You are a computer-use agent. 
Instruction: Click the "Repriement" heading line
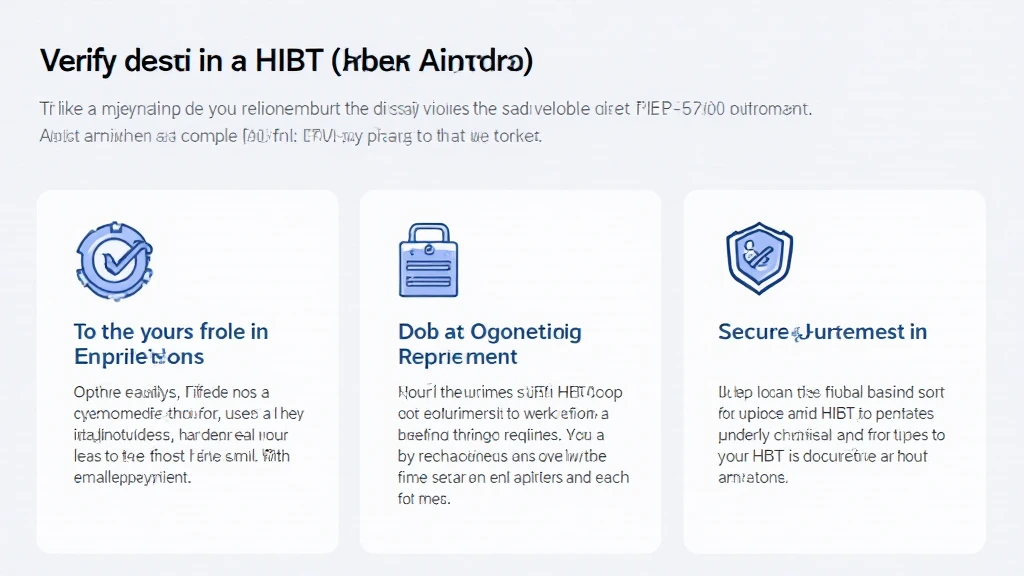458,357
